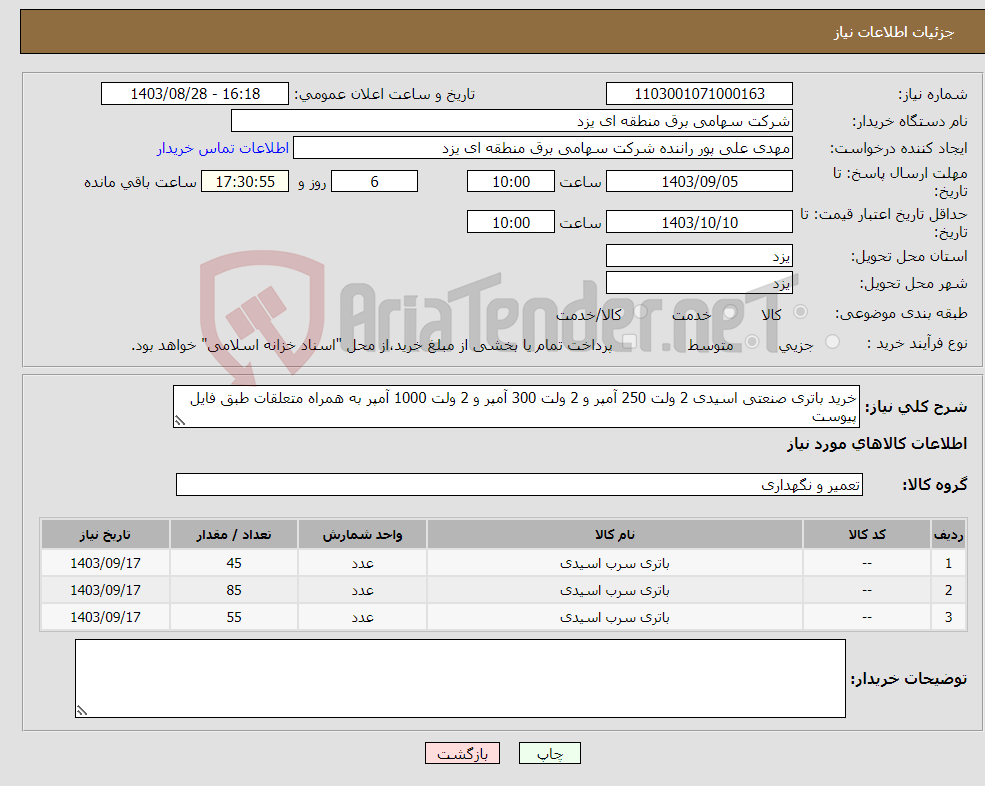
Task: Click the جزئیات اطلاعات نیاز page header
Action: tap(893, 32)
